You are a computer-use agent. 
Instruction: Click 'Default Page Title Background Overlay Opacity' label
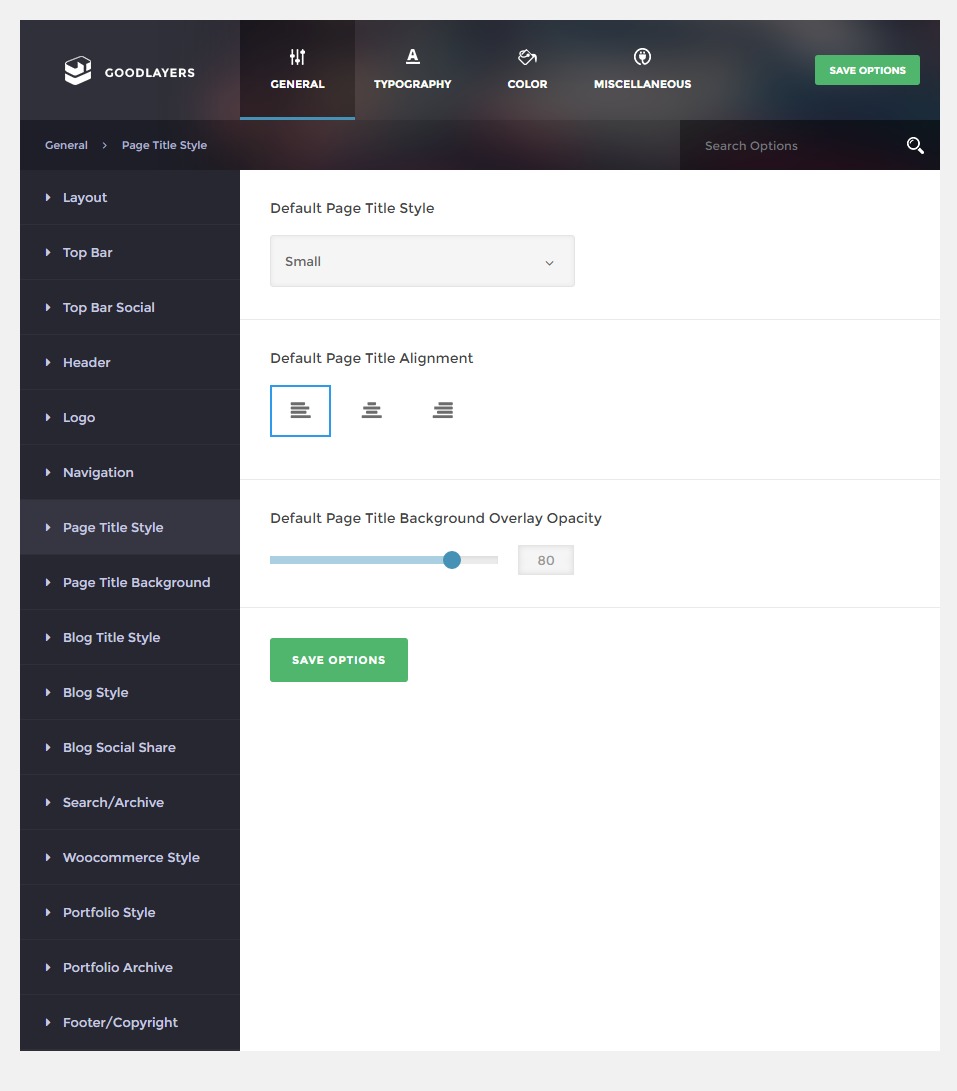(436, 518)
